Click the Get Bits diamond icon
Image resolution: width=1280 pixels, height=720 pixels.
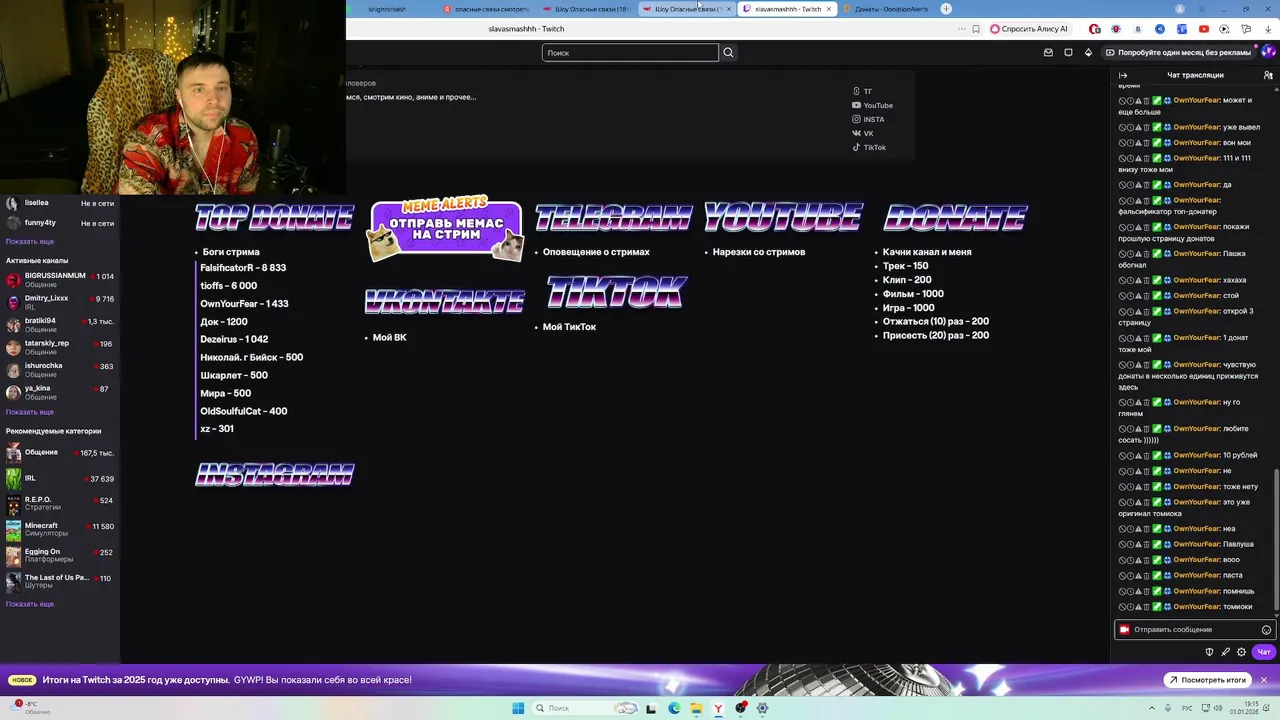(x=1088, y=52)
